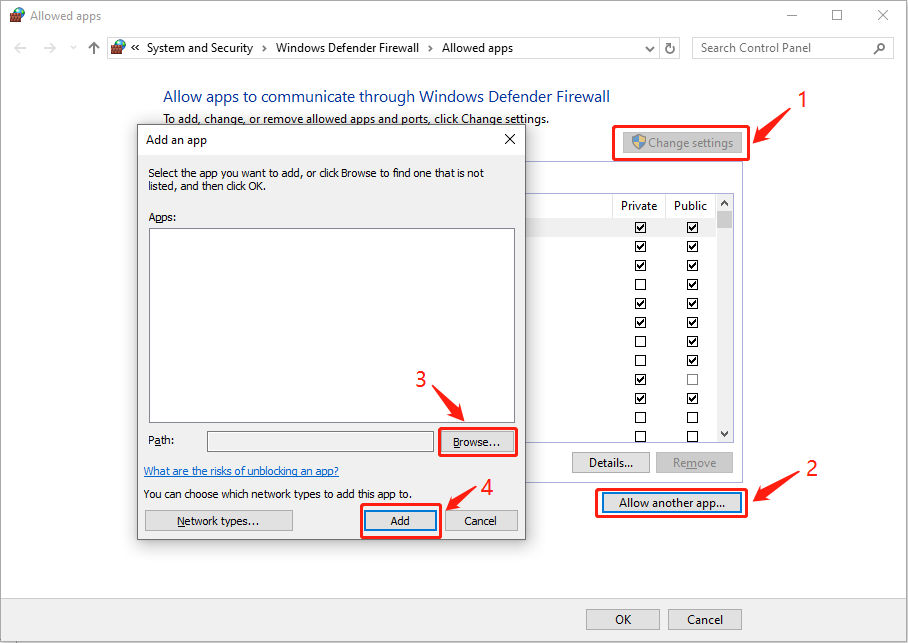Image resolution: width=908 pixels, height=643 pixels.
Task: Click the Change settings button
Action: pos(682,143)
